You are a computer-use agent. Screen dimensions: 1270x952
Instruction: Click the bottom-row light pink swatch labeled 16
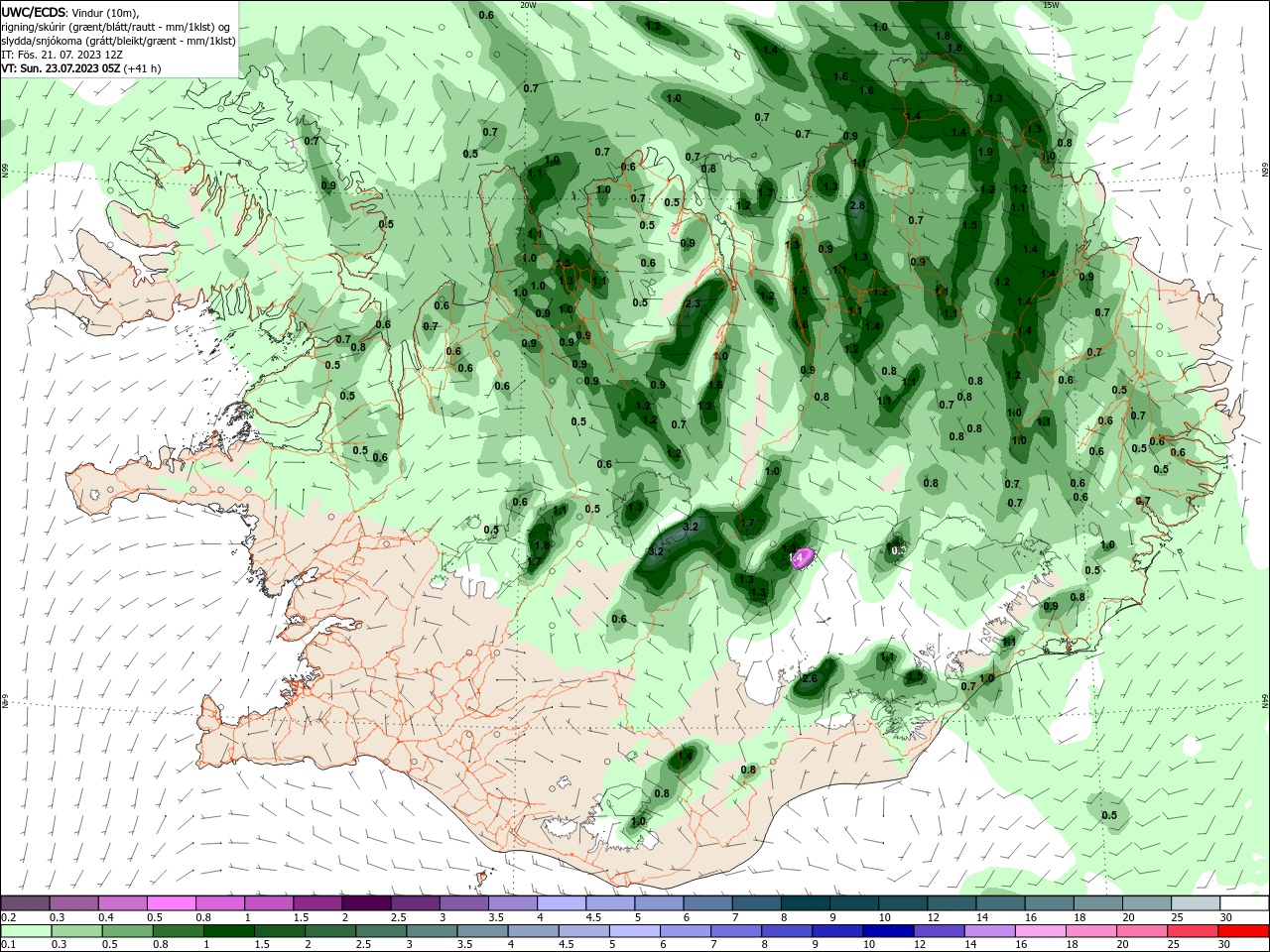[1040, 932]
